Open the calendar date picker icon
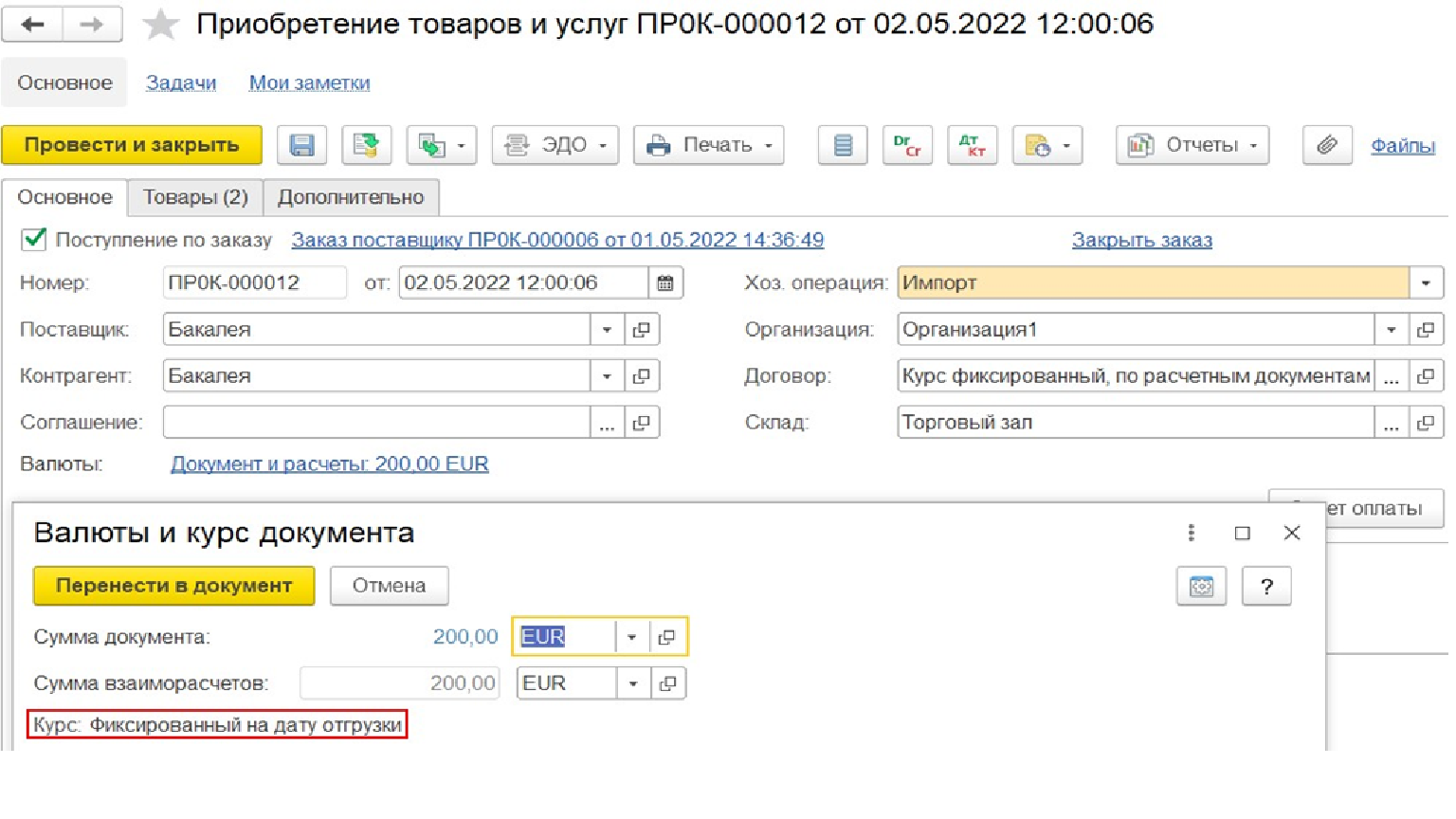 click(665, 282)
